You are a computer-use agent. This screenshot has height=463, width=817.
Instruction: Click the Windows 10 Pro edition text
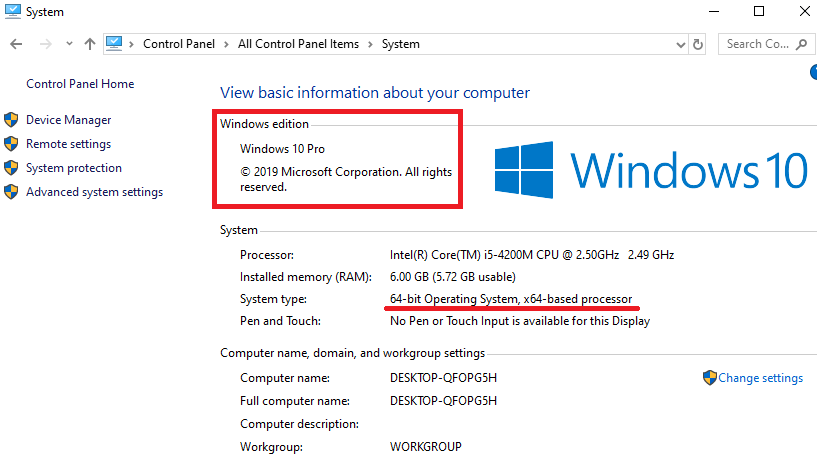click(x=282, y=149)
